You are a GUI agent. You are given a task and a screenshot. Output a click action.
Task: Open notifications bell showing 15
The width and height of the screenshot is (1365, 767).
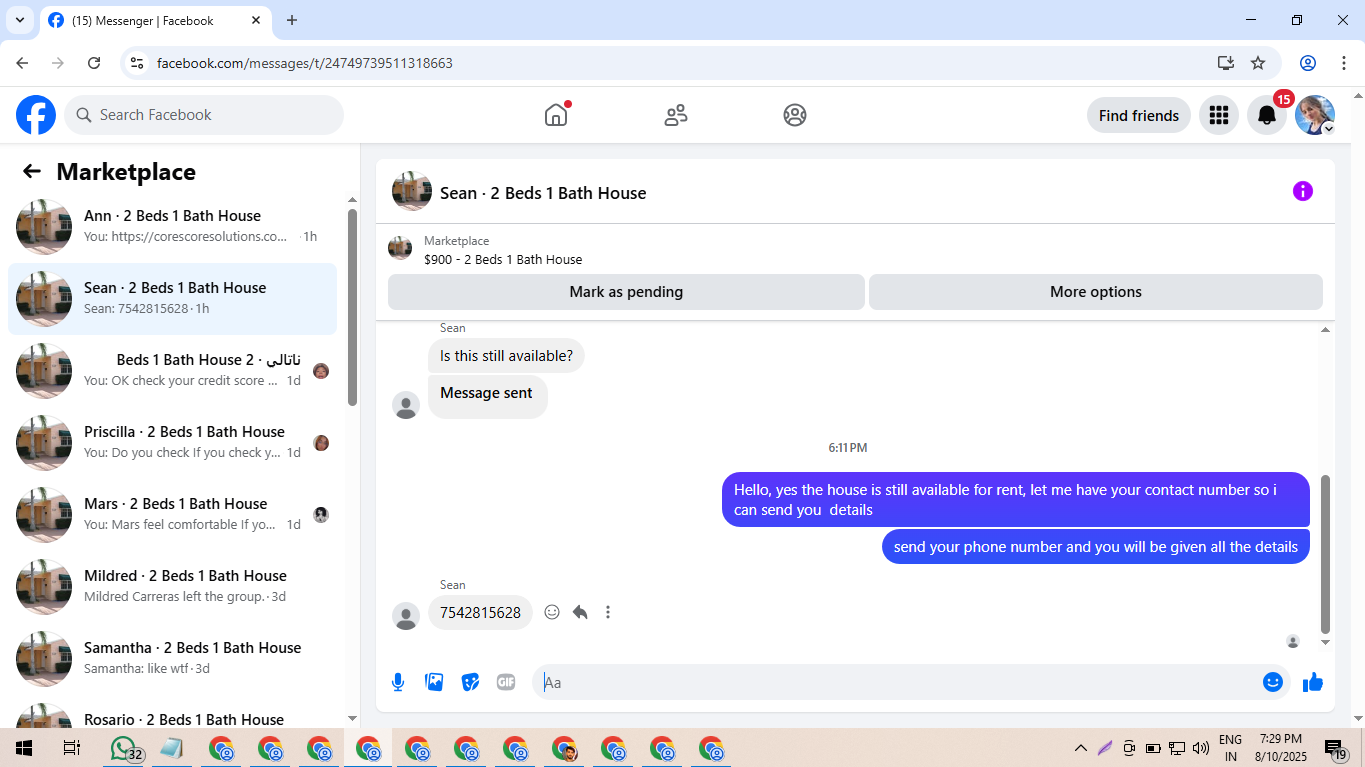coord(1267,115)
